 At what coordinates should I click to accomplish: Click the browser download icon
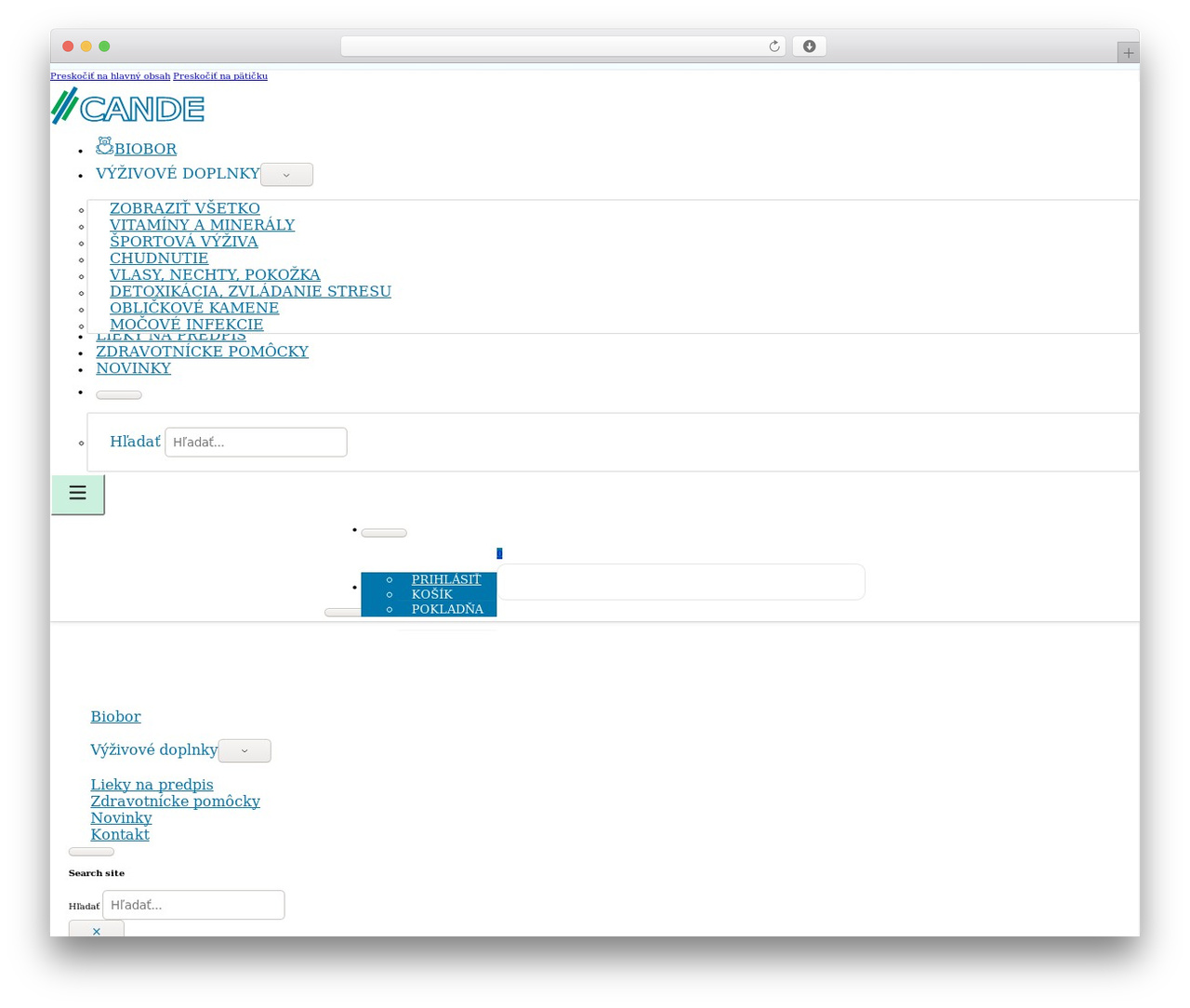pos(809,46)
